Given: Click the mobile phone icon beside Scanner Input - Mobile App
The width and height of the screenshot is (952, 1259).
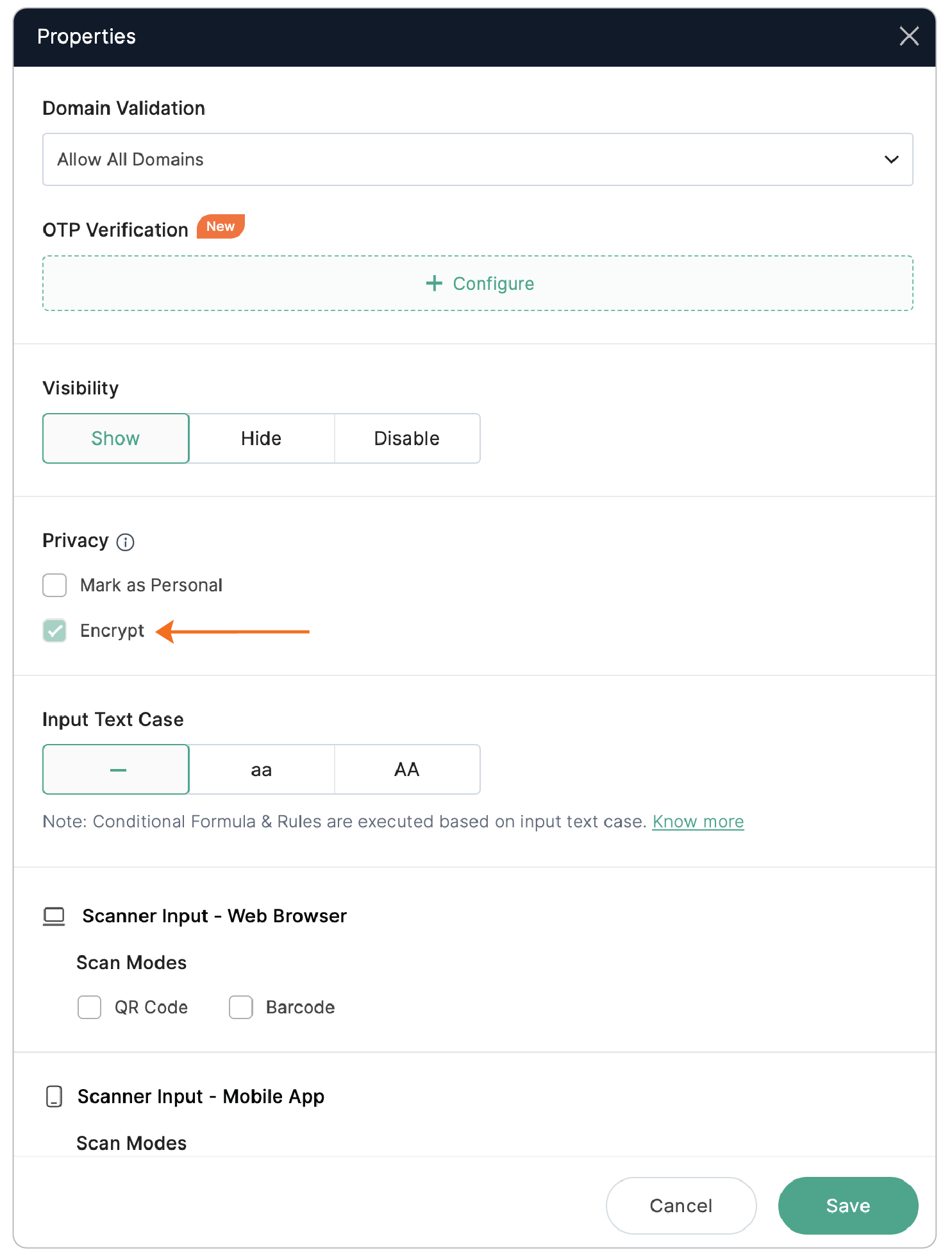Looking at the screenshot, I should click(x=54, y=1097).
